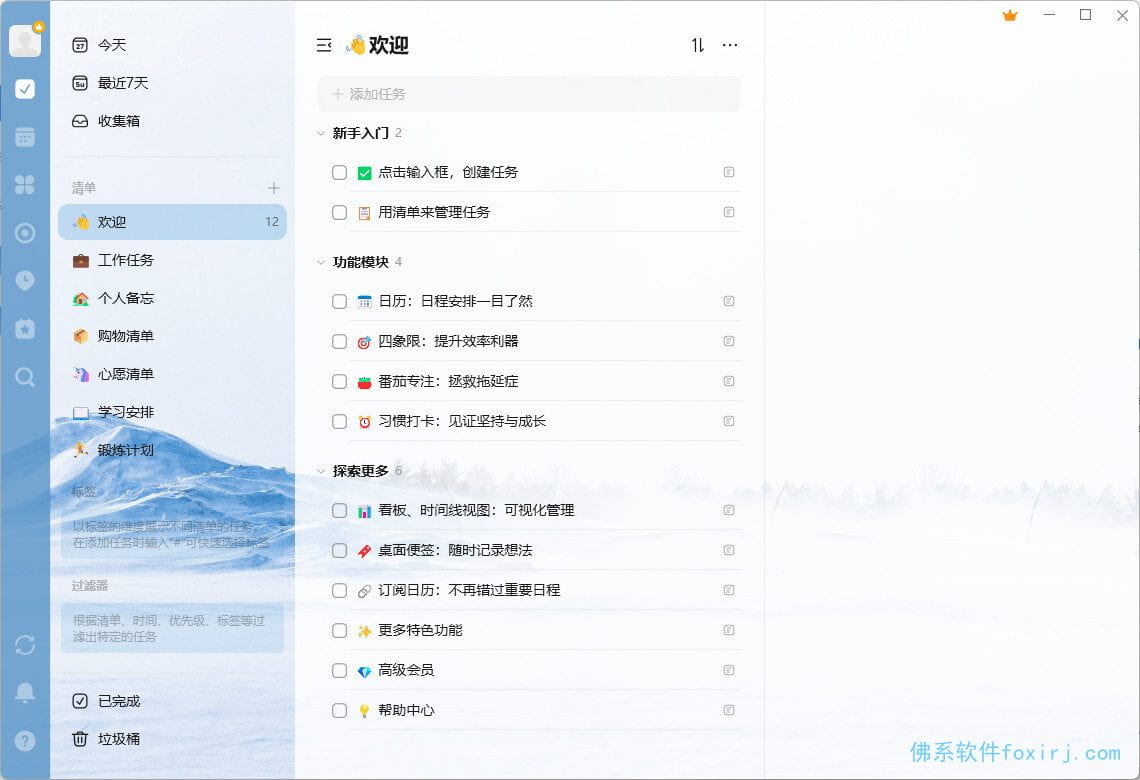Screen dimensions: 1140x780
Task: Open the Pomodoro focus icon in rail
Action: coord(25,233)
